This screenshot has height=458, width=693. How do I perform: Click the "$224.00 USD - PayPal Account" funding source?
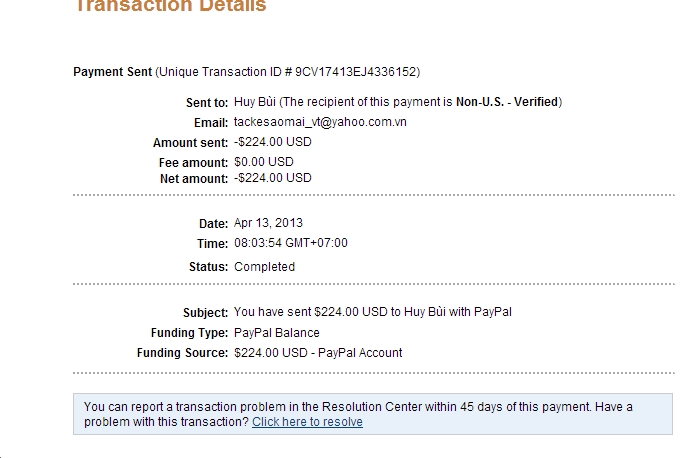tap(317, 353)
